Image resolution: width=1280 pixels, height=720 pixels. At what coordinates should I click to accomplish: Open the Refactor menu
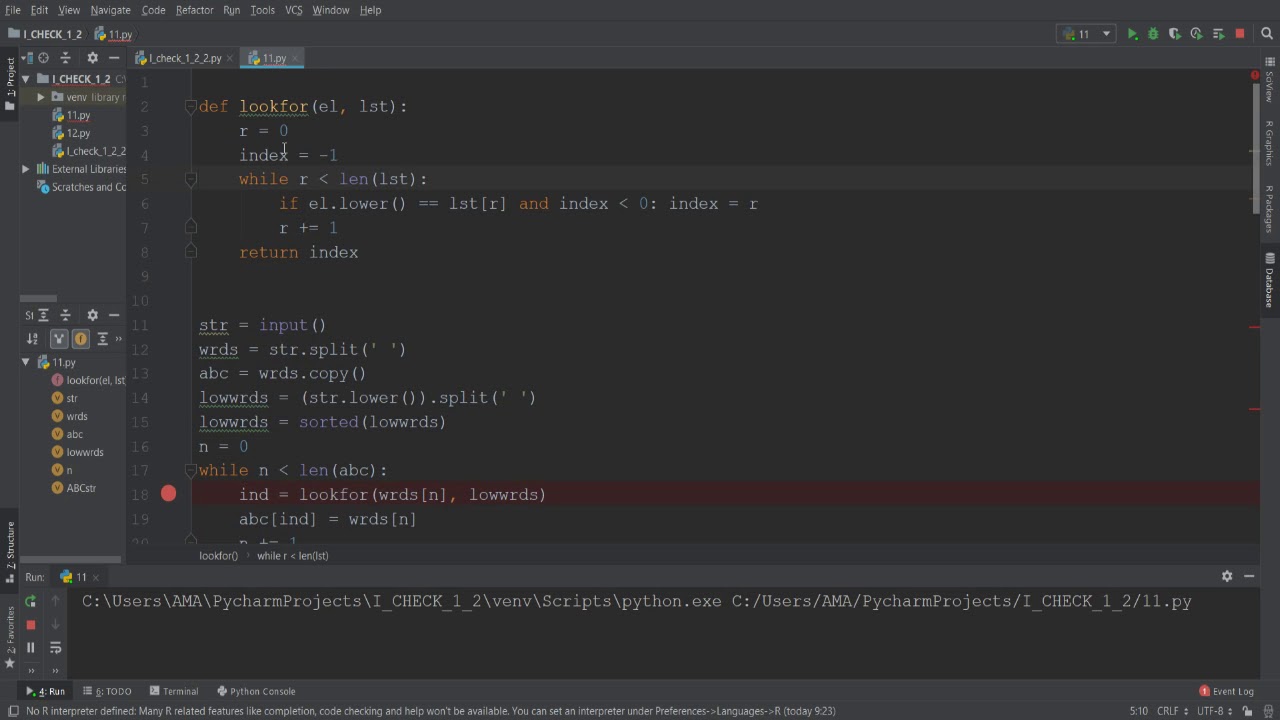194,10
